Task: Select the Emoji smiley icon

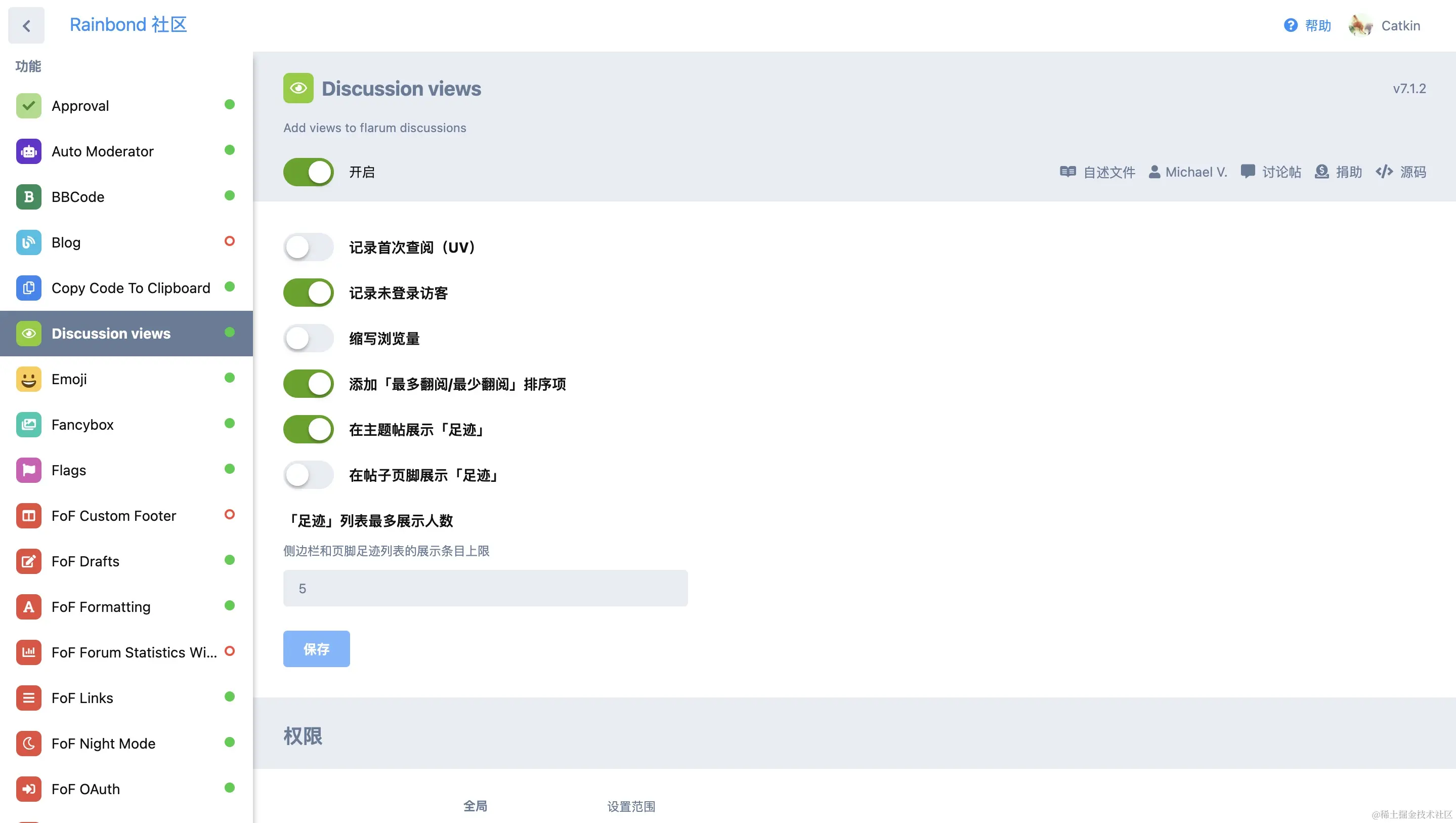Action: point(29,379)
